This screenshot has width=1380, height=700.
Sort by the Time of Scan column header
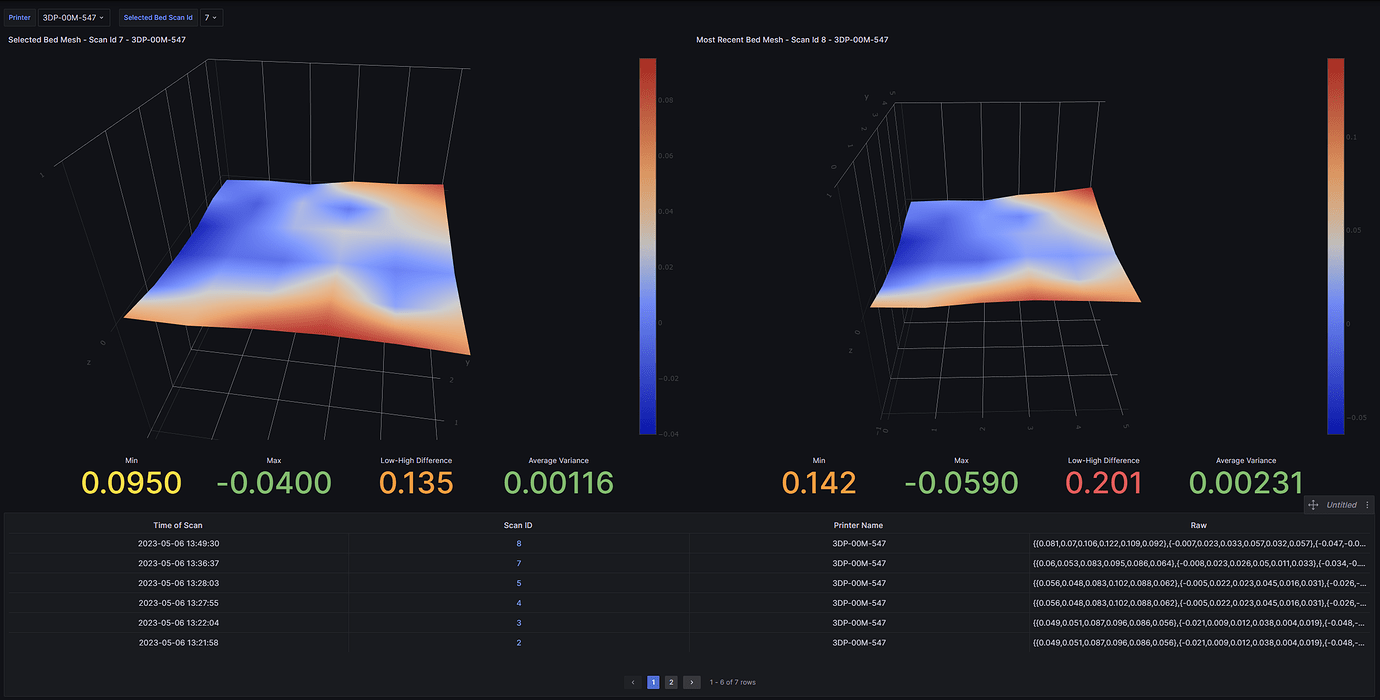178,525
